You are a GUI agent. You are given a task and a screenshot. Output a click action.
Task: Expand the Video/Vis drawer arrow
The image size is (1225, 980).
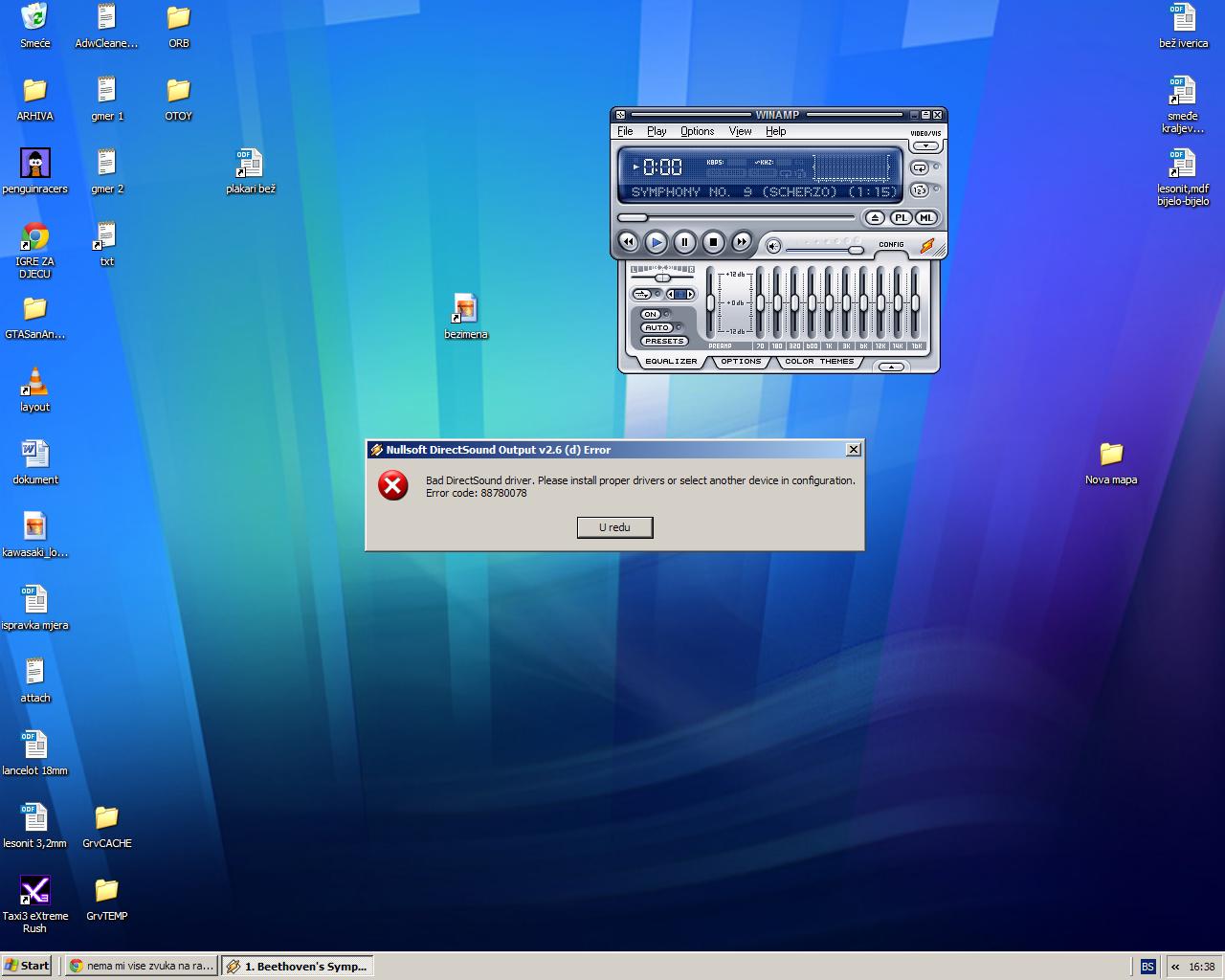(925, 146)
